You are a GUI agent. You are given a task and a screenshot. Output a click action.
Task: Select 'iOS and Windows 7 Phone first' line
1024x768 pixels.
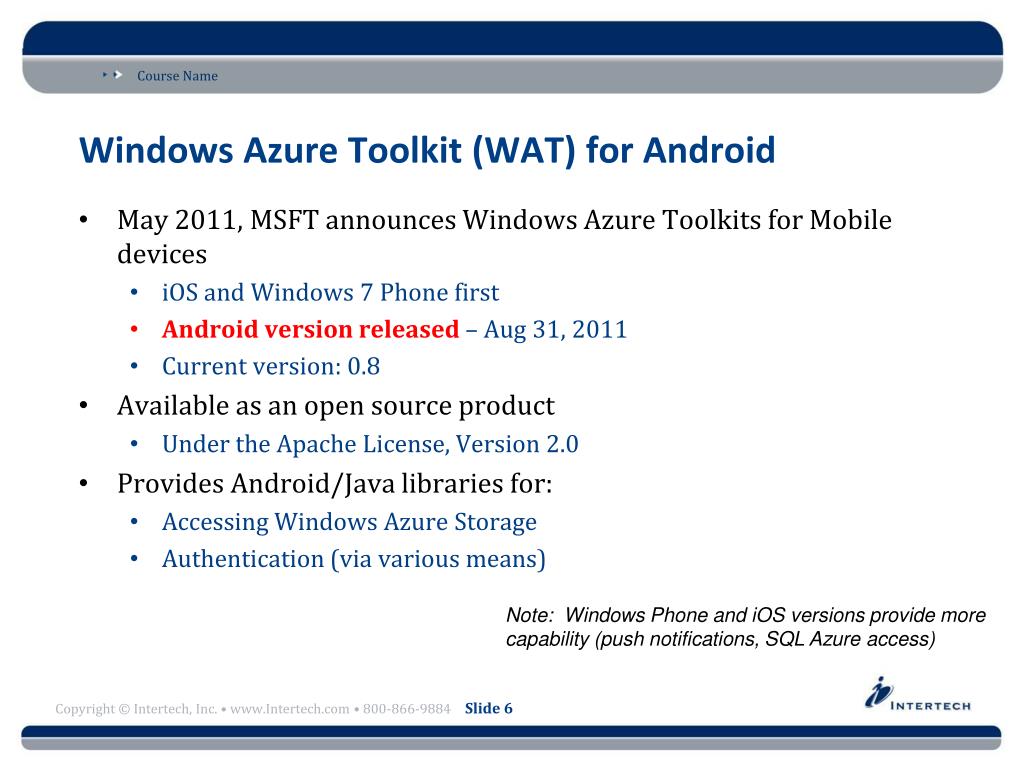pyautogui.click(x=330, y=293)
